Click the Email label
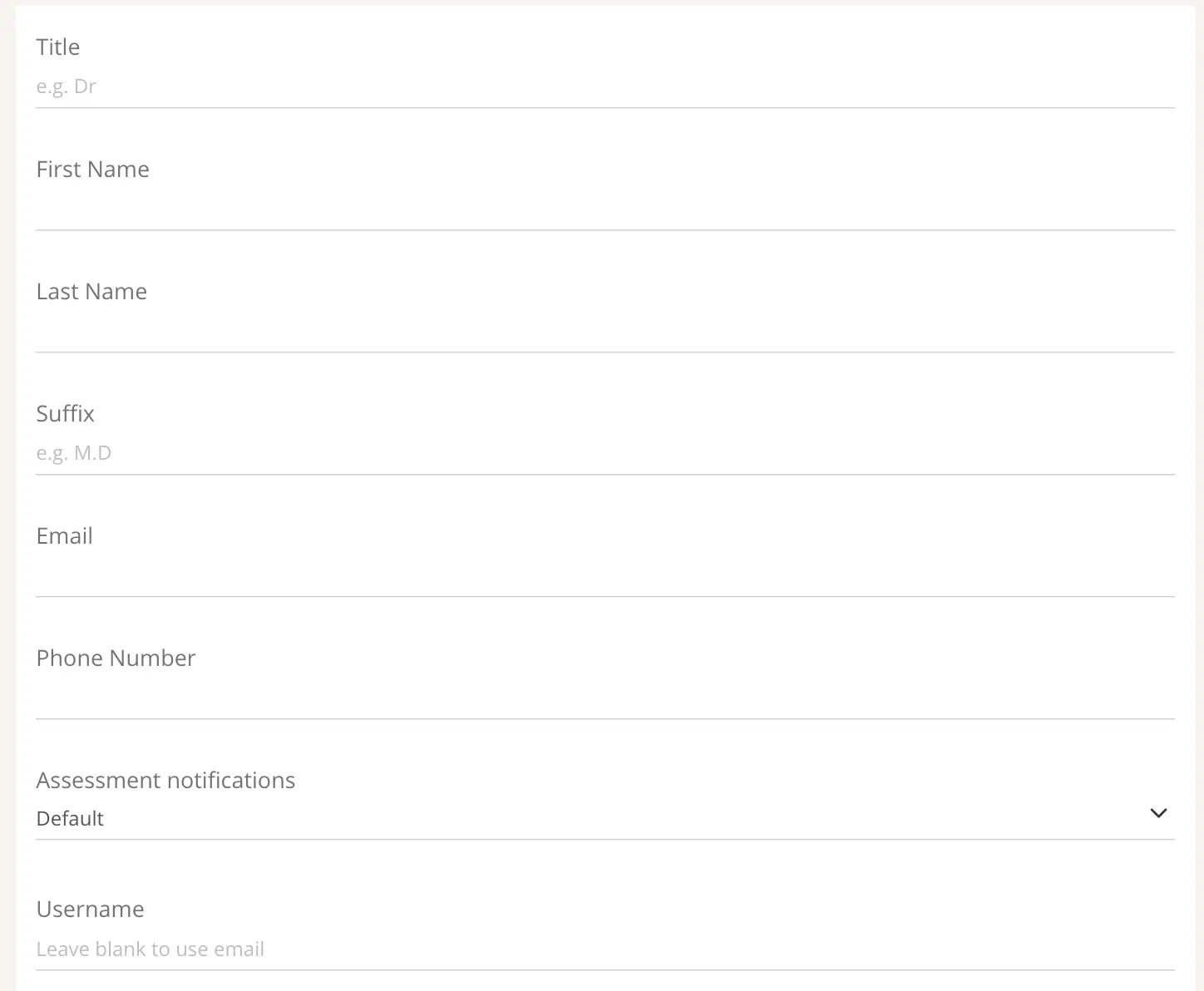 pos(64,536)
